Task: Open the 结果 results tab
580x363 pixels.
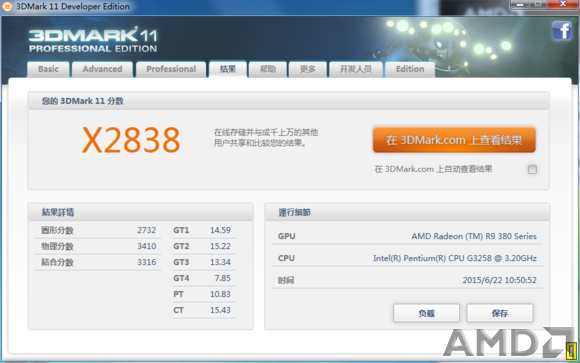Action: (228, 69)
